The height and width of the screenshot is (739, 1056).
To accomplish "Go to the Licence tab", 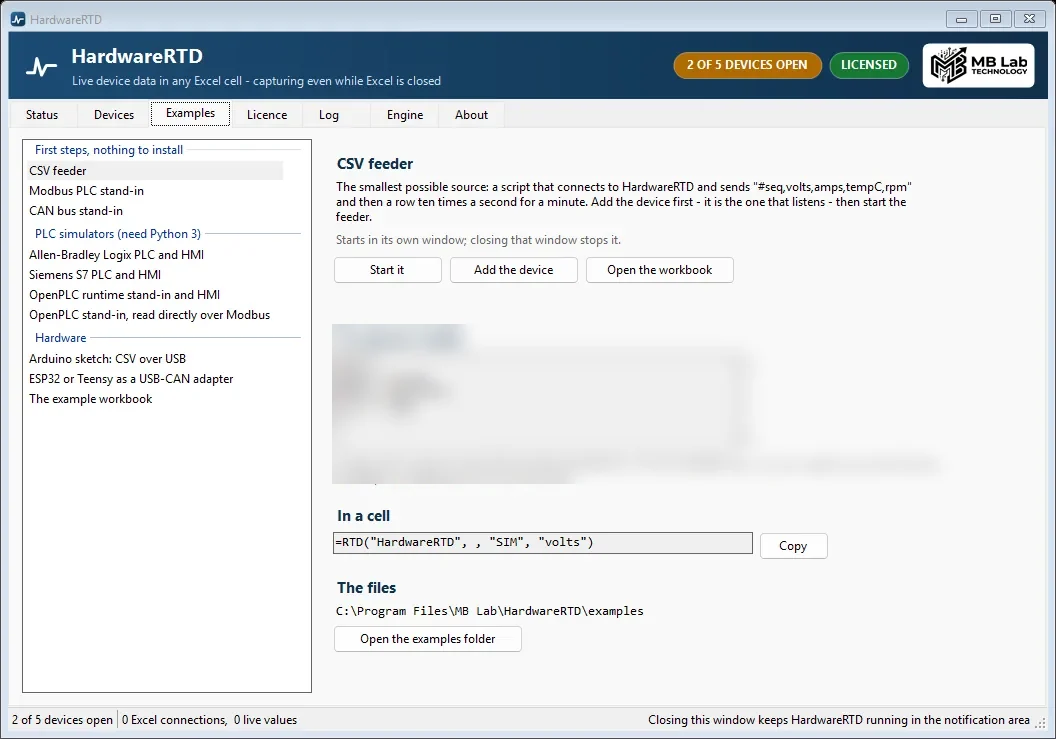I will point(267,115).
